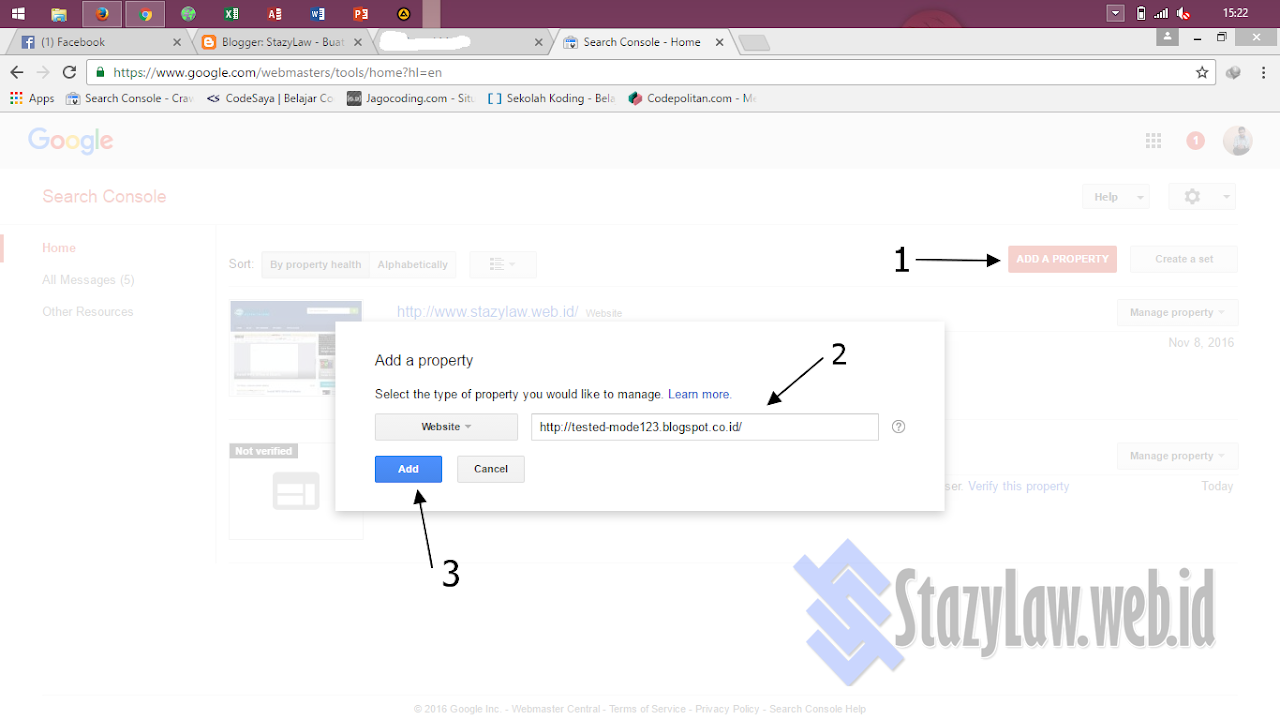Close the Facebook tab
Viewport: 1280px width, 720px height.
[177, 42]
